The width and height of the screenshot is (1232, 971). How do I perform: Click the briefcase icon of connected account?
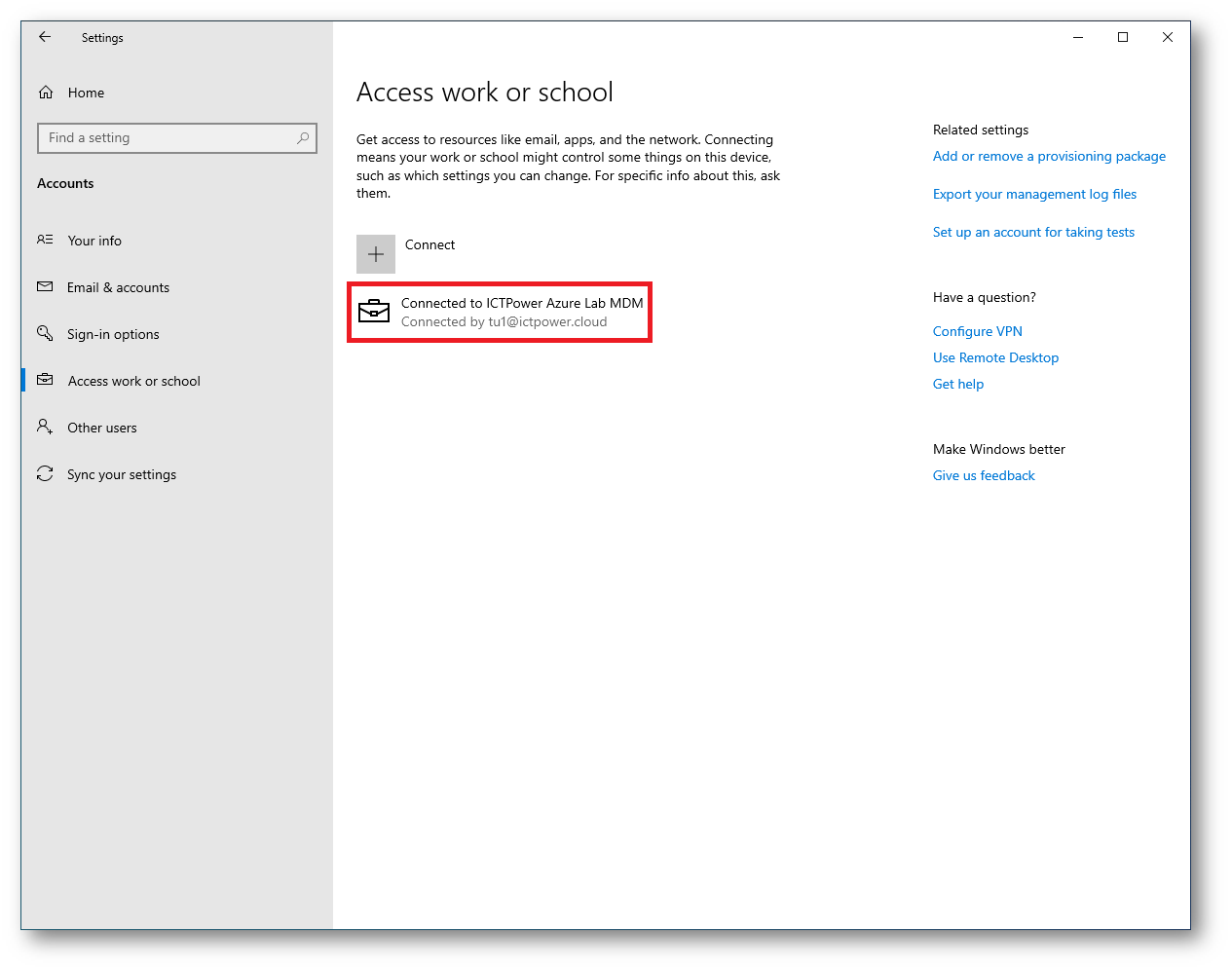coord(374,311)
